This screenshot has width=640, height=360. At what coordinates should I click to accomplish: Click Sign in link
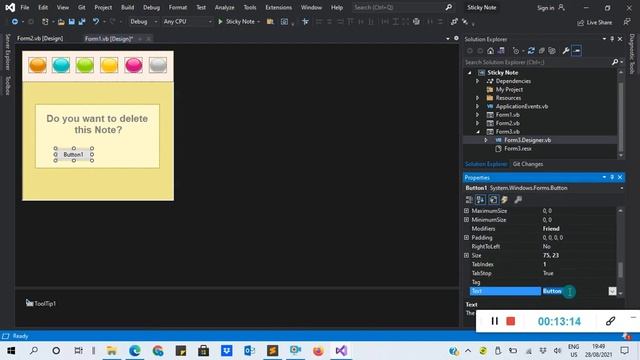coord(545,8)
